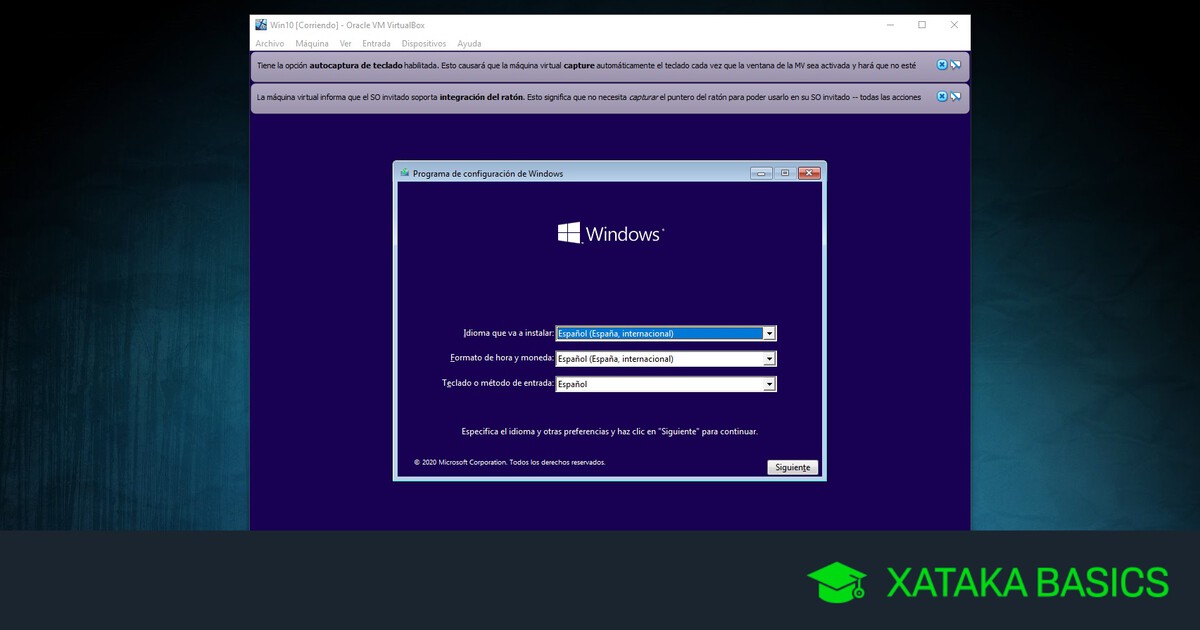Select the Ver menu
The width and height of the screenshot is (1200, 630).
(345, 44)
